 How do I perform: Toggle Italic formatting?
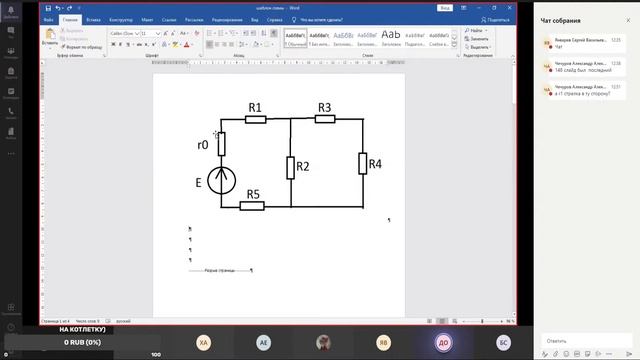tap(120, 44)
